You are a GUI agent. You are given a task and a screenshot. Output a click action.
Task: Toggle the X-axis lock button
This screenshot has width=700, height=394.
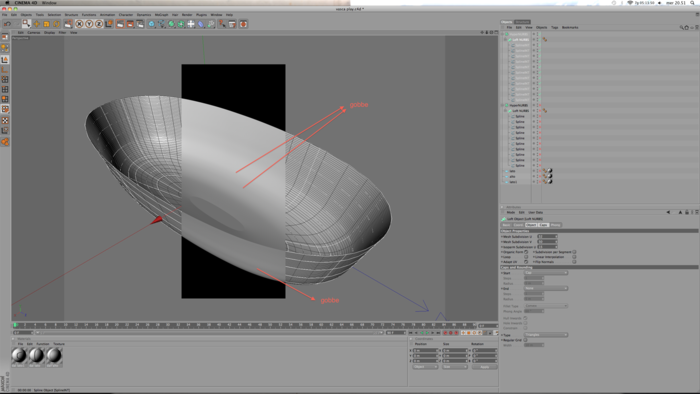79,24
